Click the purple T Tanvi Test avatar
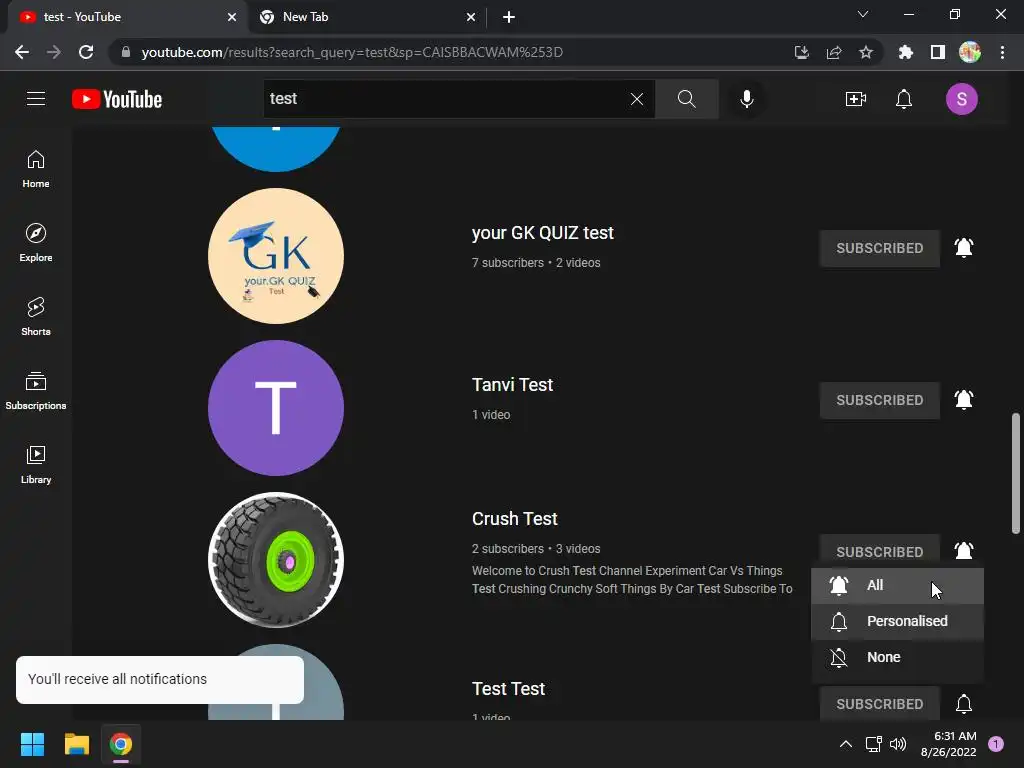 tap(276, 408)
